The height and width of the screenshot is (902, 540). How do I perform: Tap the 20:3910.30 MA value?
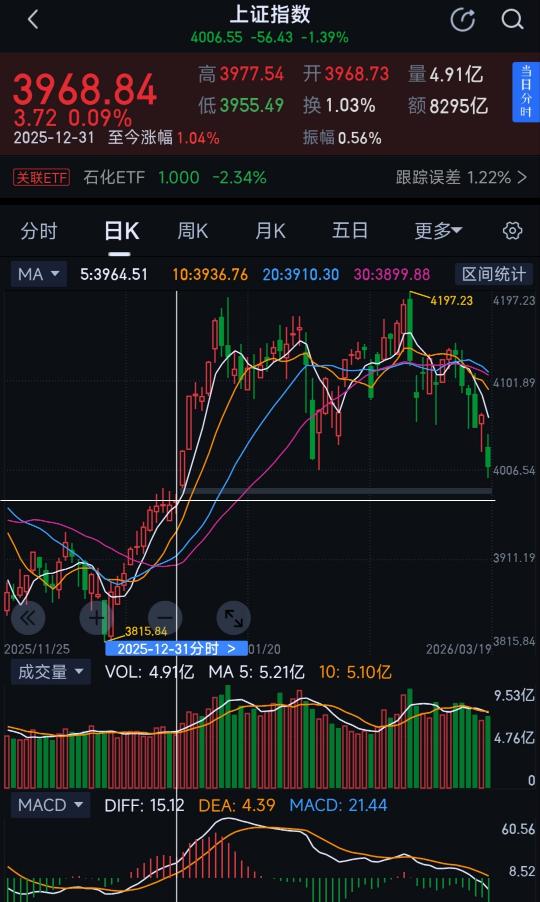(x=301, y=275)
